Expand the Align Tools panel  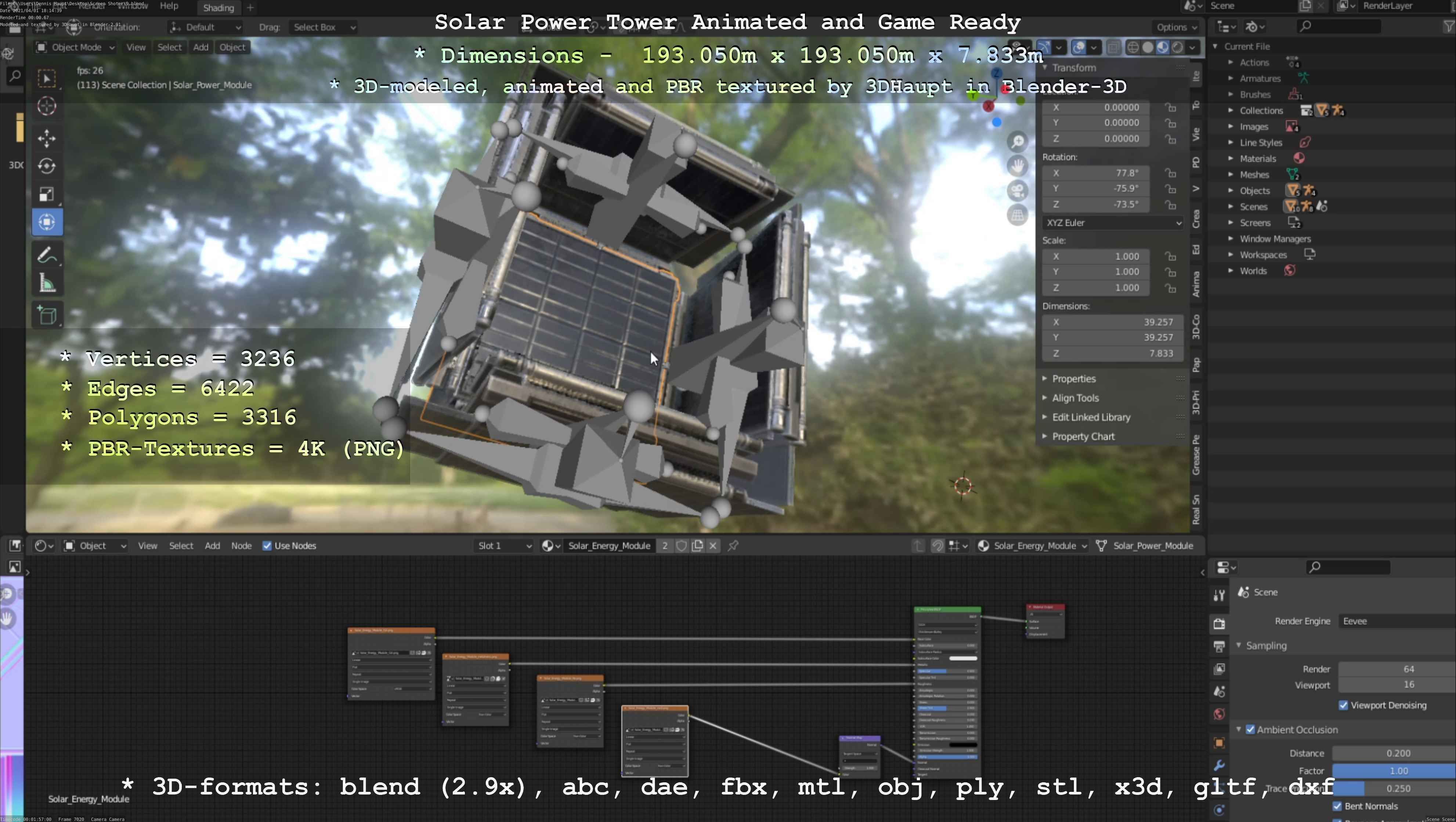1075,398
